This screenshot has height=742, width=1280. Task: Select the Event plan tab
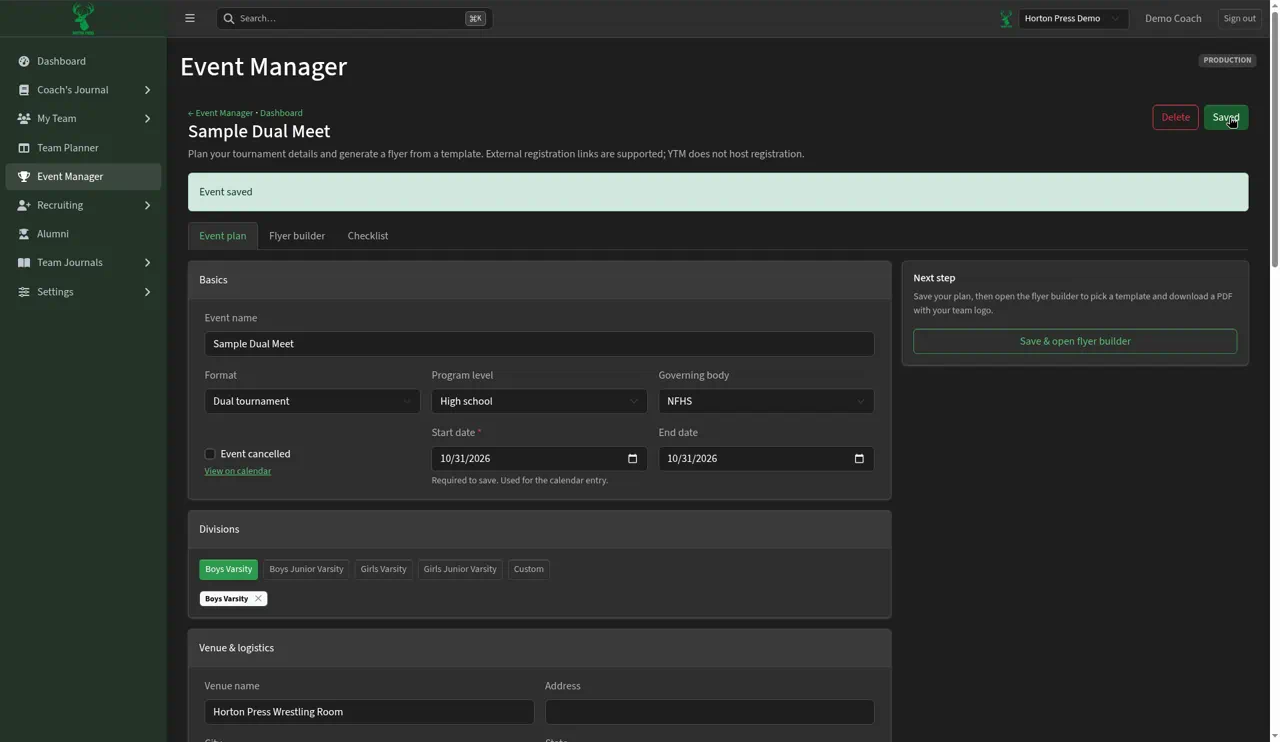tap(223, 236)
